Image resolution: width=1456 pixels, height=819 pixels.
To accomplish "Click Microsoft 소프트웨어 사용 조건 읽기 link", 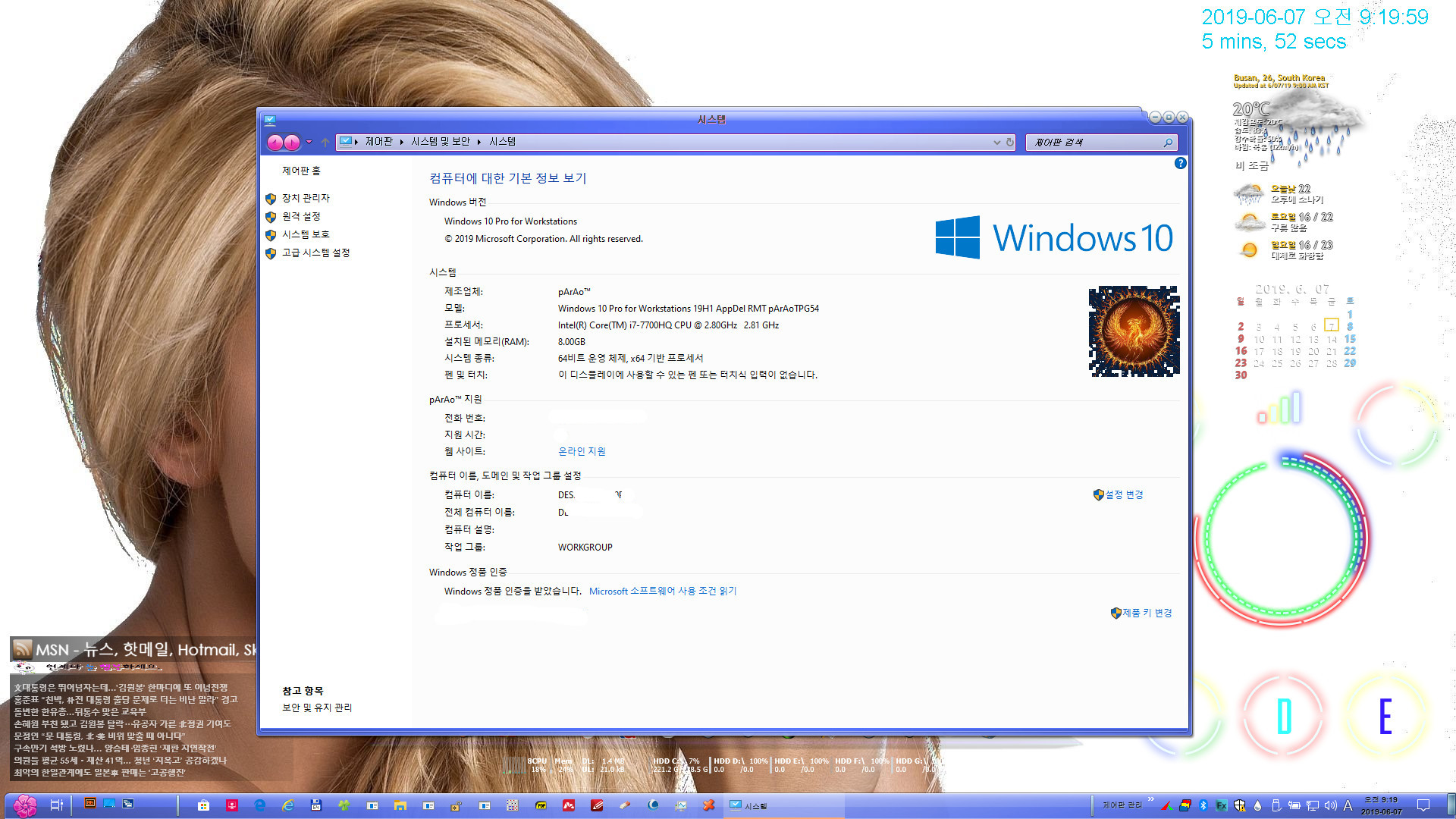I will click(663, 591).
